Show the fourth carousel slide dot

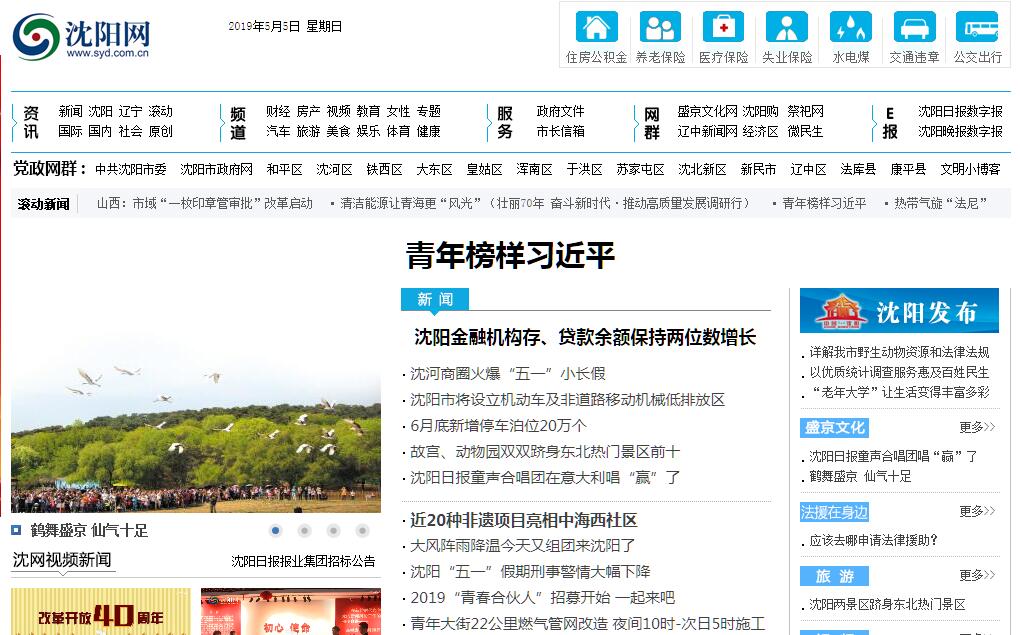363,531
